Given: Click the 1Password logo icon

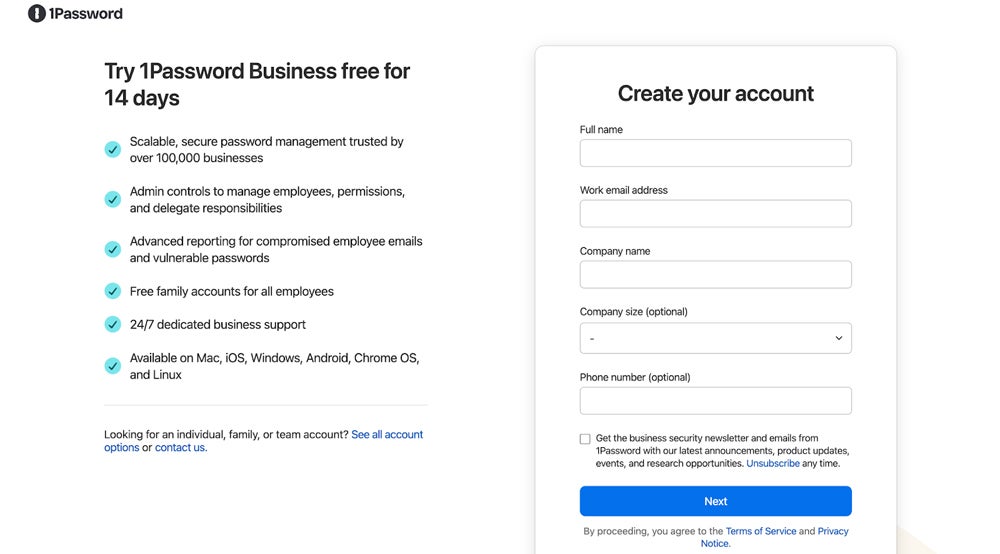Looking at the screenshot, I should click(37, 14).
